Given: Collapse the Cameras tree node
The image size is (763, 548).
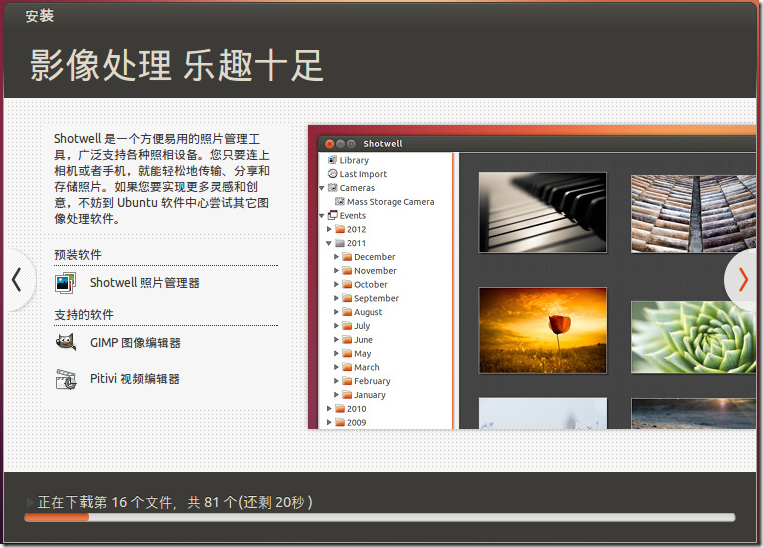Looking at the screenshot, I should [x=322, y=188].
